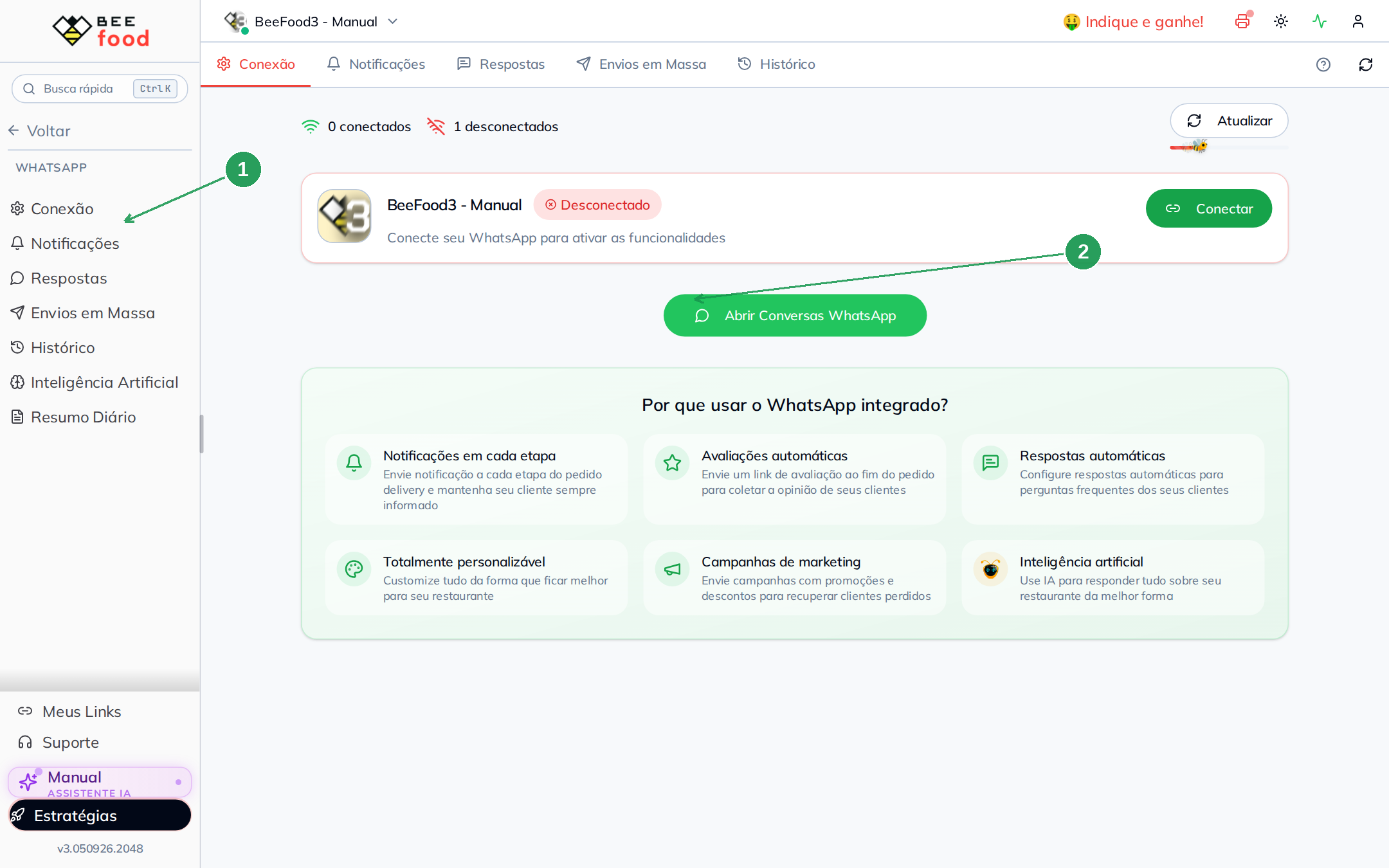Open the printer icon in top bar
This screenshot has width=1389, height=868.
pos(1242,21)
